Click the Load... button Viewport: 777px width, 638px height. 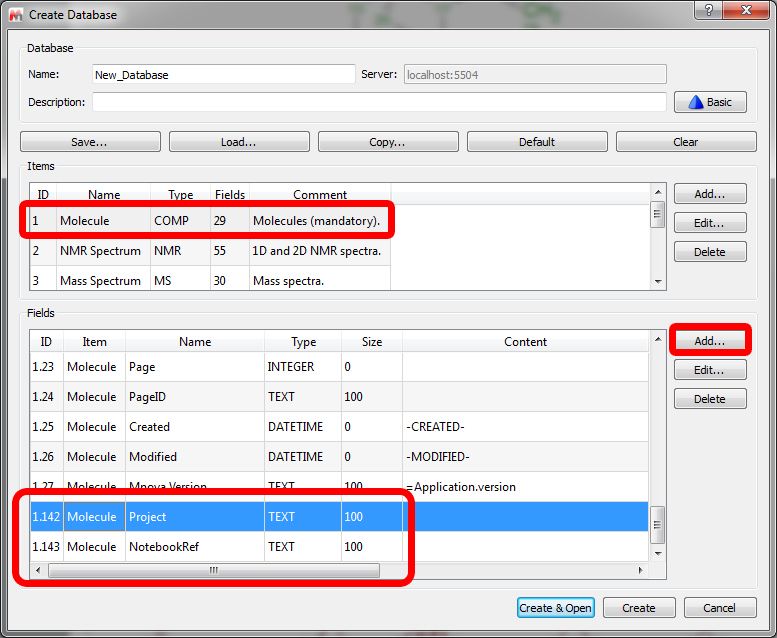[239, 142]
